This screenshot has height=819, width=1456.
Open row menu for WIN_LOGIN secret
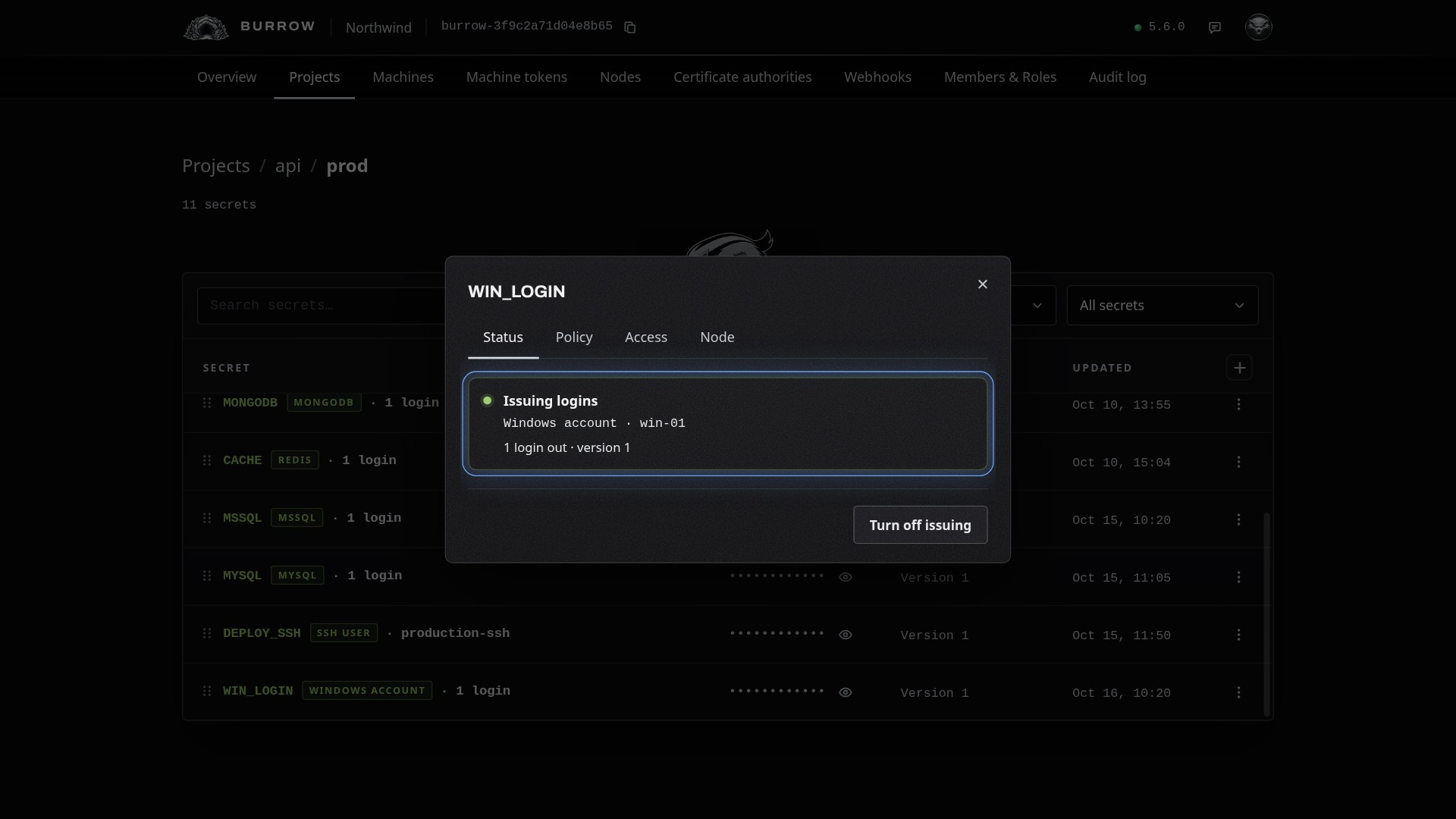[x=1239, y=692]
